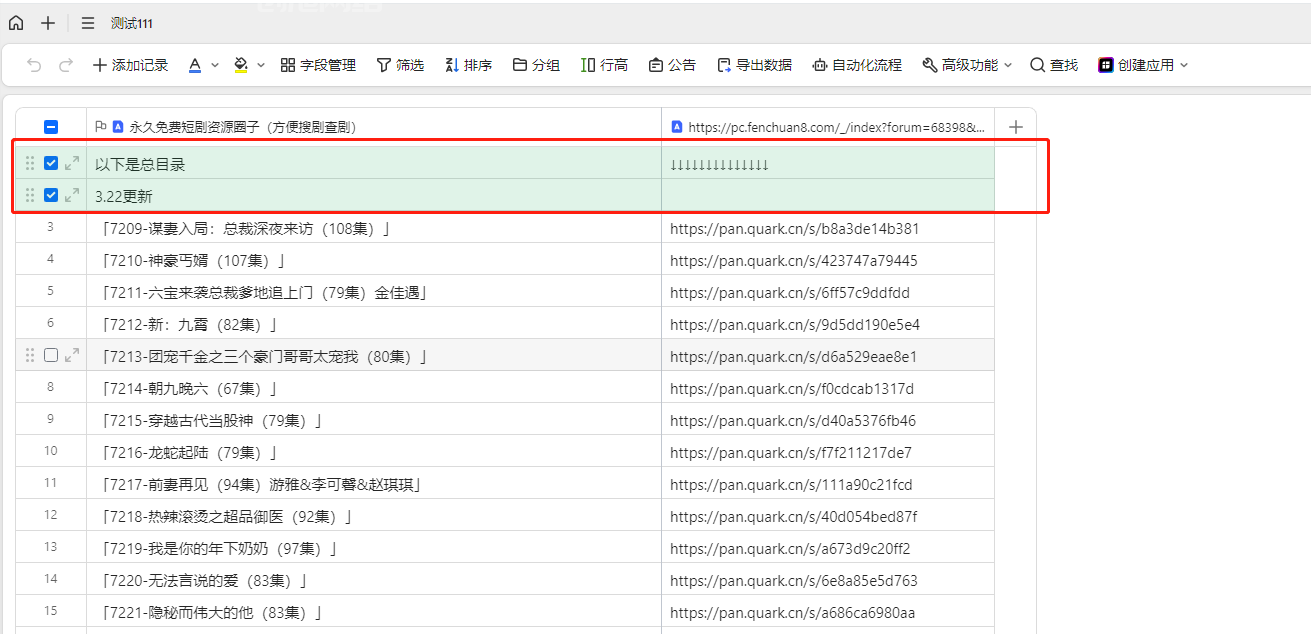Image resolution: width=1311 pixels, height=634 pixels.
Task: Expand the font color dropdown arrow
Action: [x=215, y=65]
